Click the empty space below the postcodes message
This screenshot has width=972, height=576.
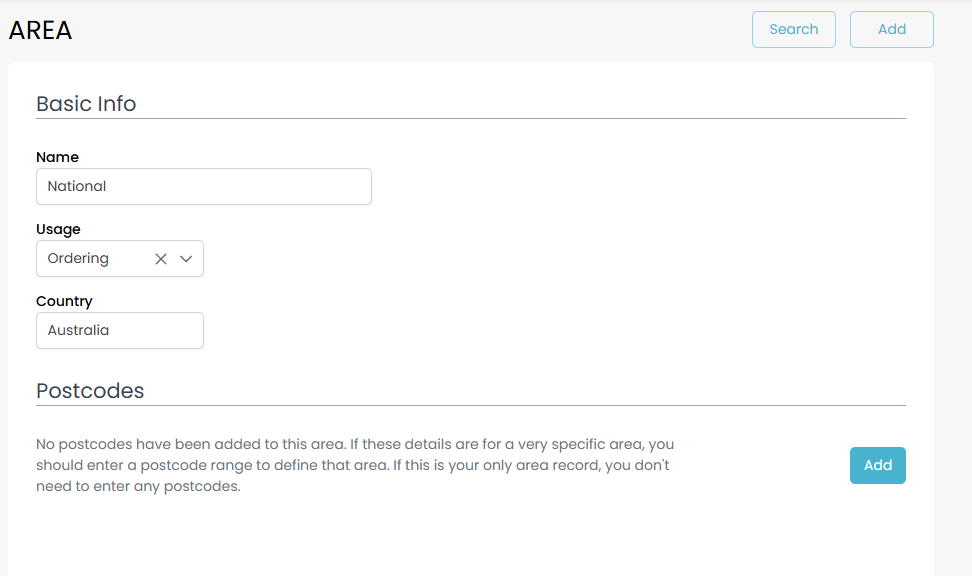click(x=470, y=535)
